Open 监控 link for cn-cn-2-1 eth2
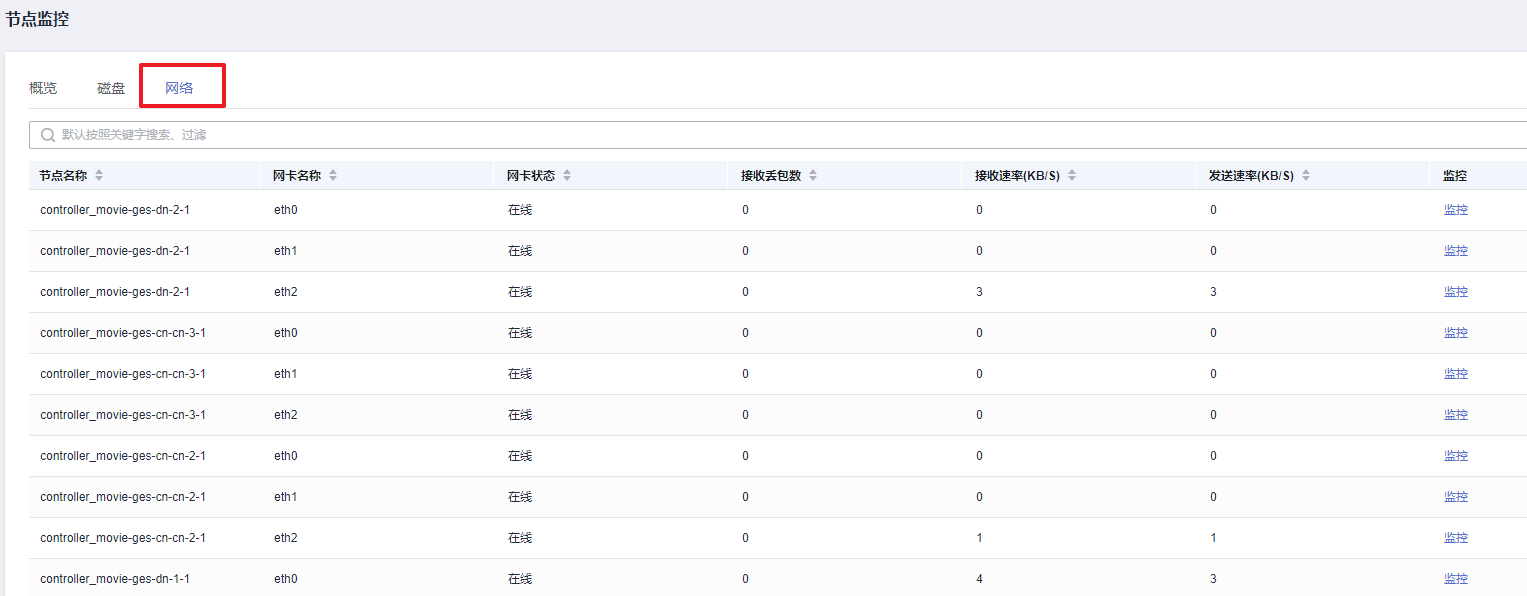Image resolution: width=1527 pixels, height=596 pixels. (1456, 538)
